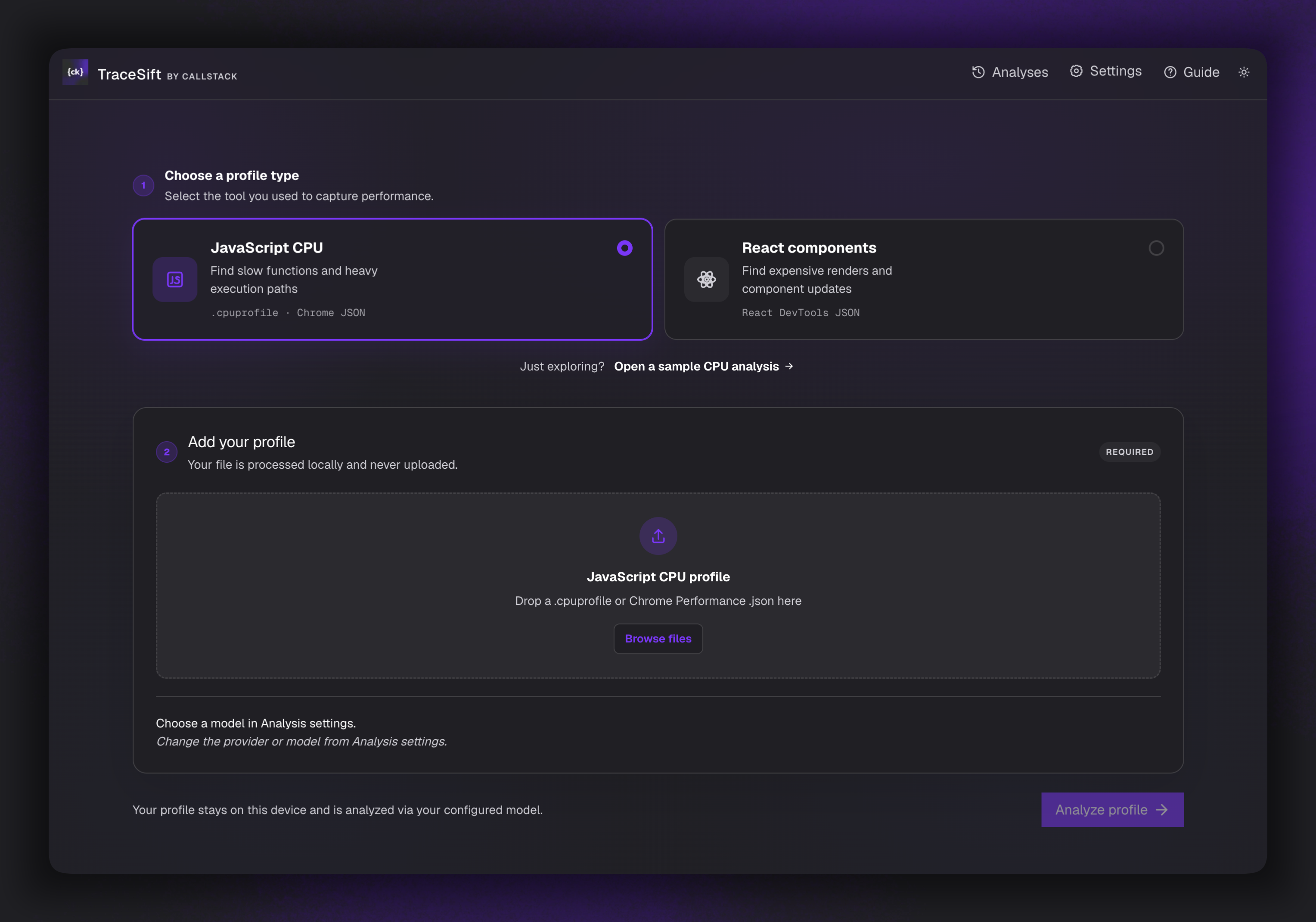
Task: Click 'Find expensive renders and component updates' description
Action: coord(817,280)
